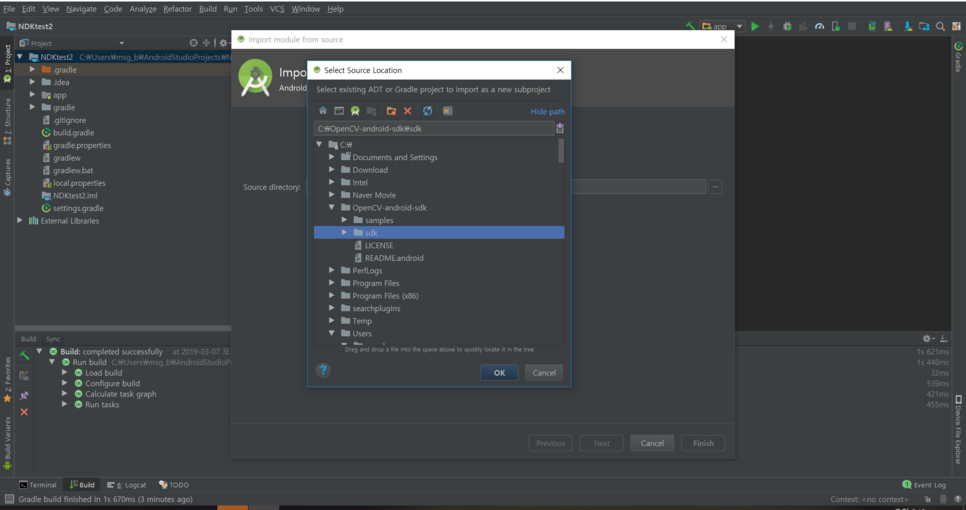
Task: Click the file tree vertical scrollbar
Action: tap(561, 150)
